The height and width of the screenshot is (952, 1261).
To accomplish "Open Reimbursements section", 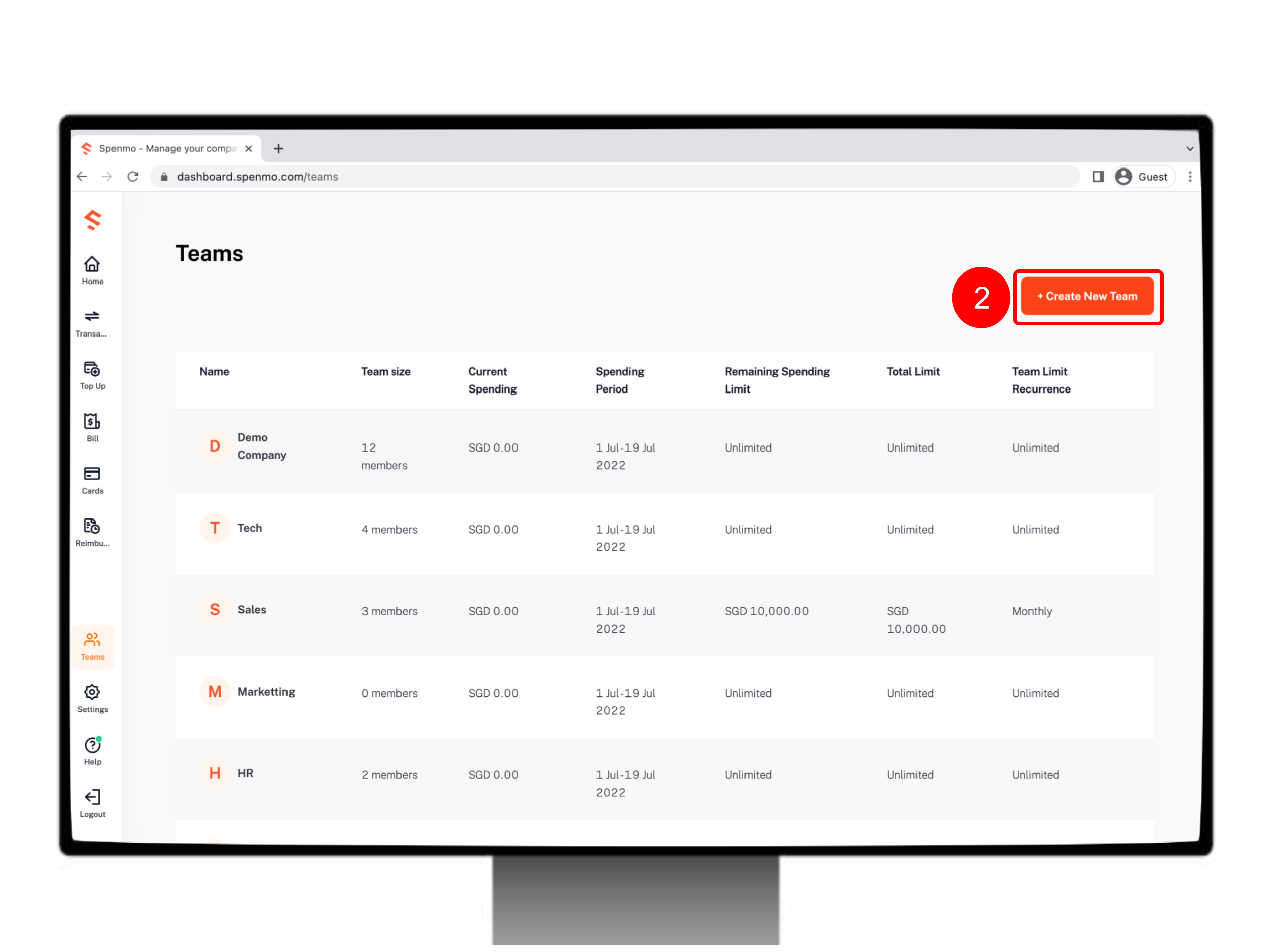I will pos(92,531).
